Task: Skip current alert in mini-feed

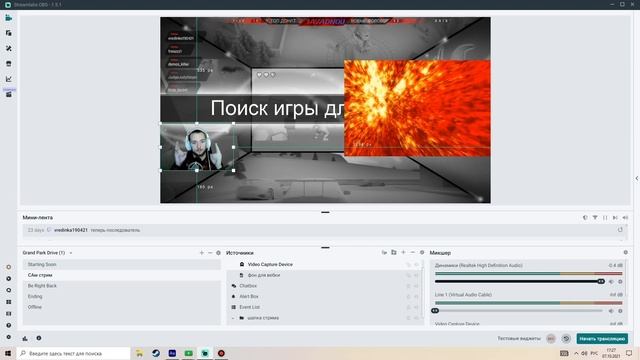Action: [x=615, y=218]
